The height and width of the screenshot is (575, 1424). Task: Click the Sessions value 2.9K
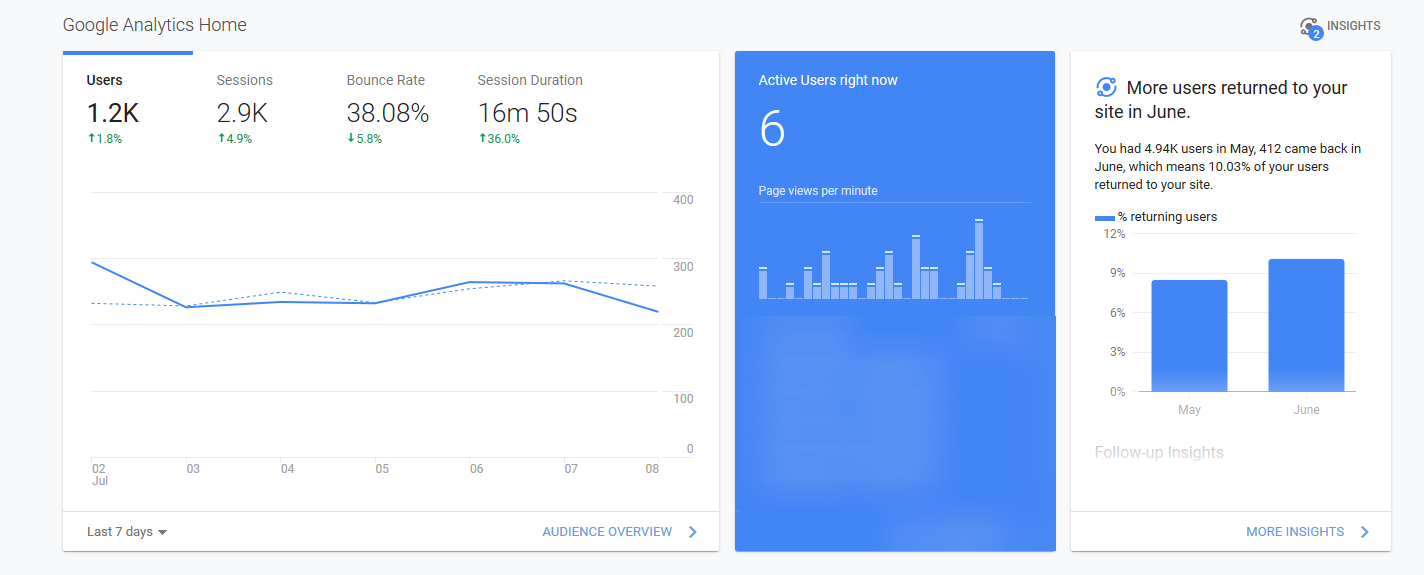point(242,114)
